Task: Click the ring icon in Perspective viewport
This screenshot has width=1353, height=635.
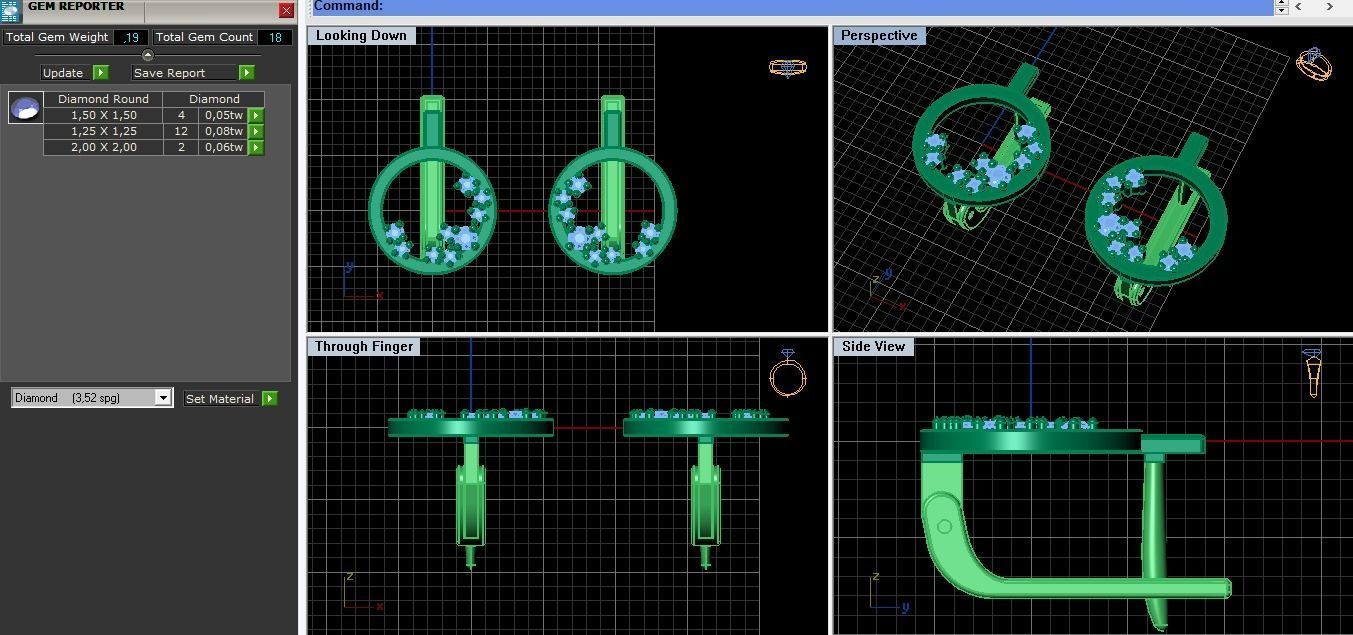Action: 1313,64
